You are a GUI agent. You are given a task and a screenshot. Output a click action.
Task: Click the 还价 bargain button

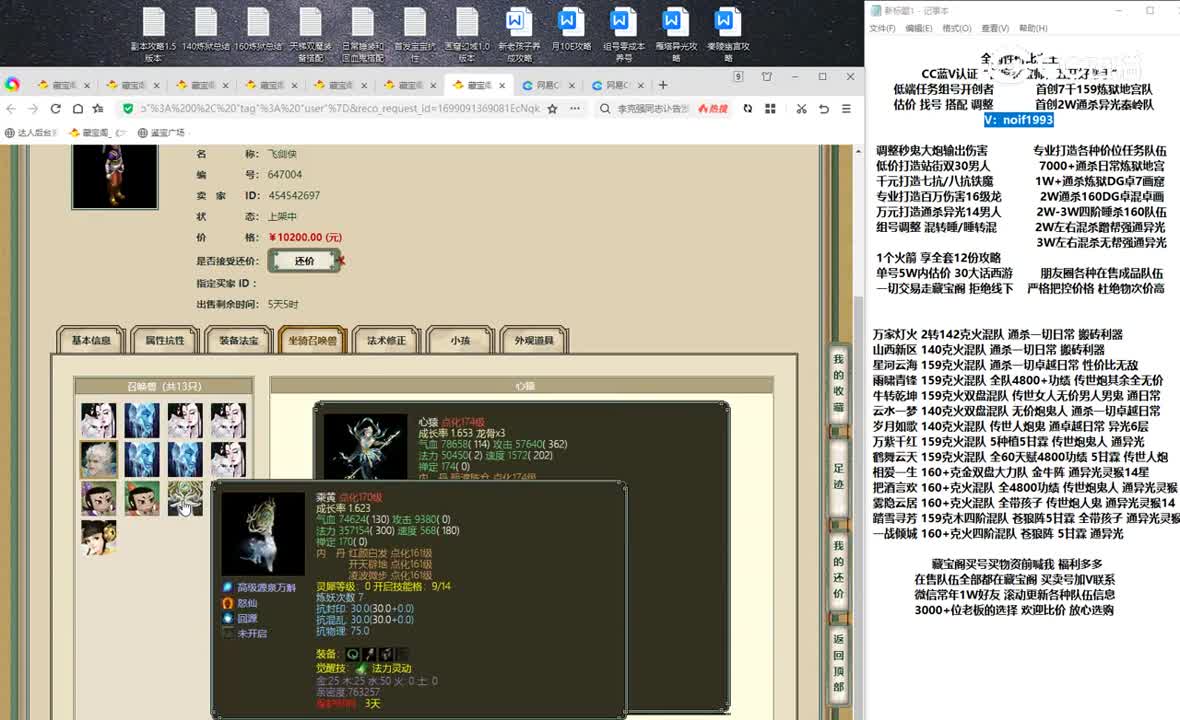[305, 261]
